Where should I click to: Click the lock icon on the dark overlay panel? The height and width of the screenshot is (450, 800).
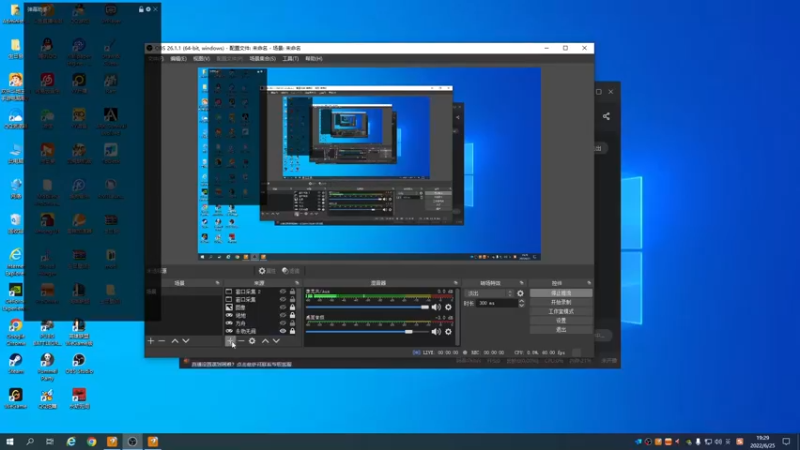point(141,9)
